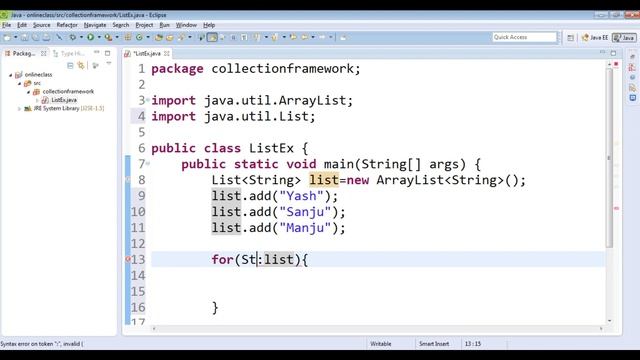Click the New Java Package toolbar icon
This screenshot has height=360, width=640.
128,38
